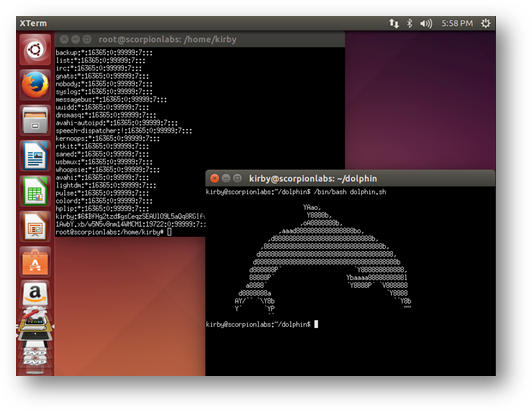Click the '/bin/bash dolphin.sh' command line
532x412 pixels.
[350, 192]
